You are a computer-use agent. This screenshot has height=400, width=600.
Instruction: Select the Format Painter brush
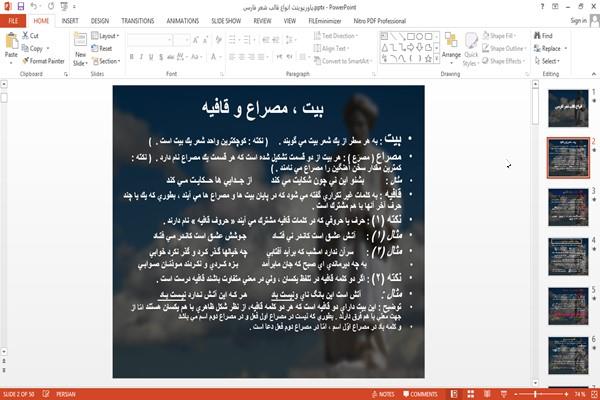pos(25,61)
